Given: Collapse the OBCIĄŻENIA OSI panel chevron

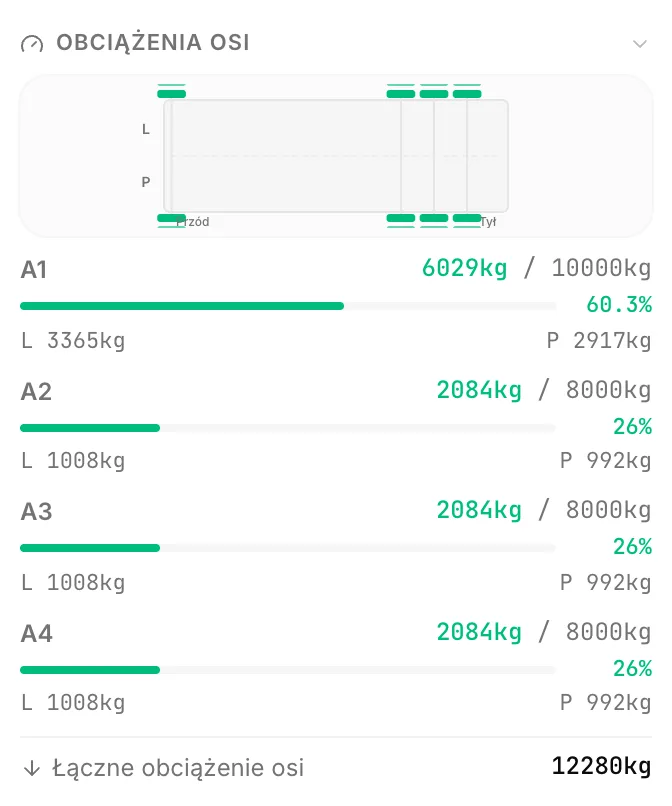Looking at the screenshot, I should [639, 44].
